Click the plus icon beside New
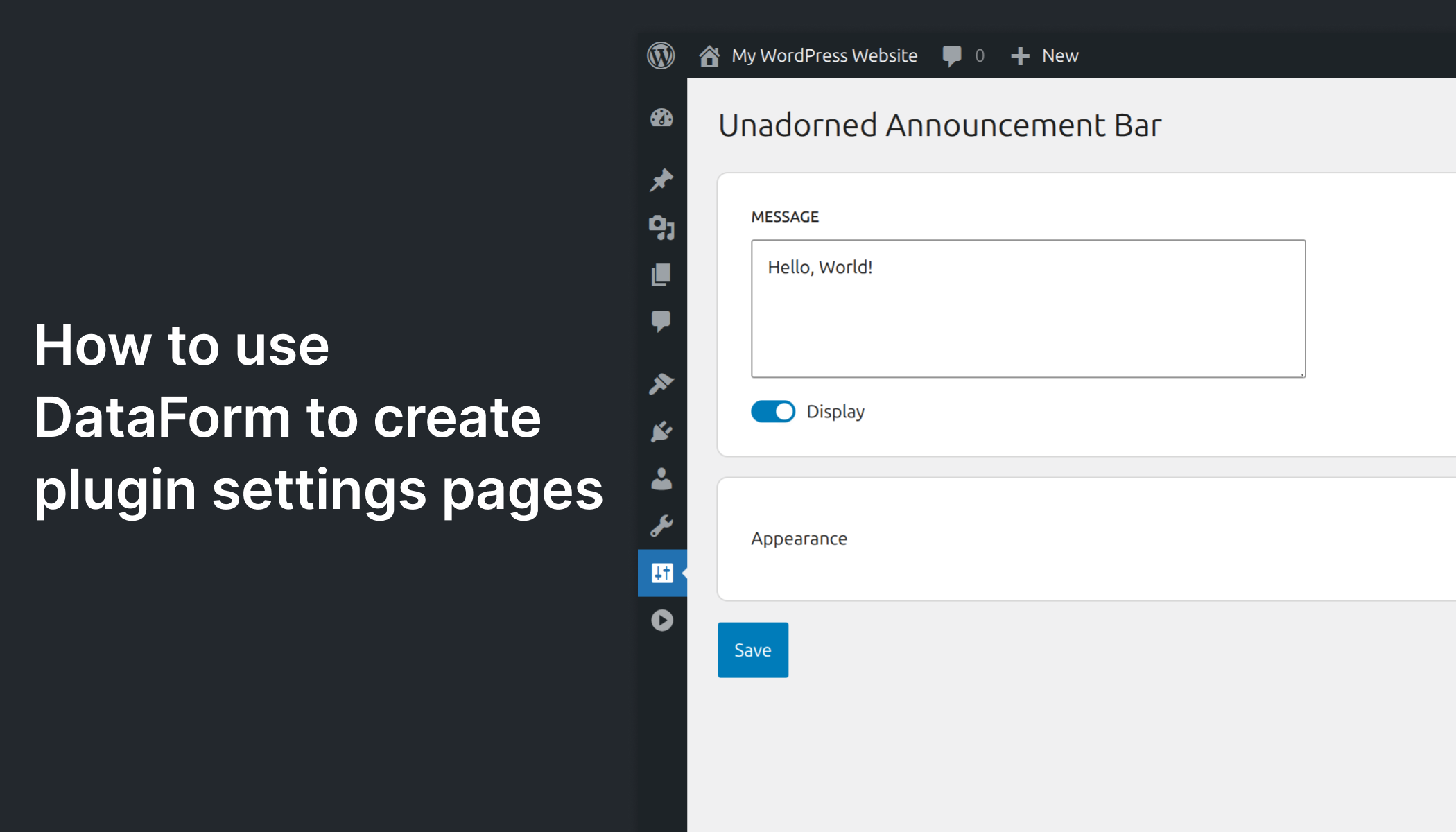 [1020, 56]
